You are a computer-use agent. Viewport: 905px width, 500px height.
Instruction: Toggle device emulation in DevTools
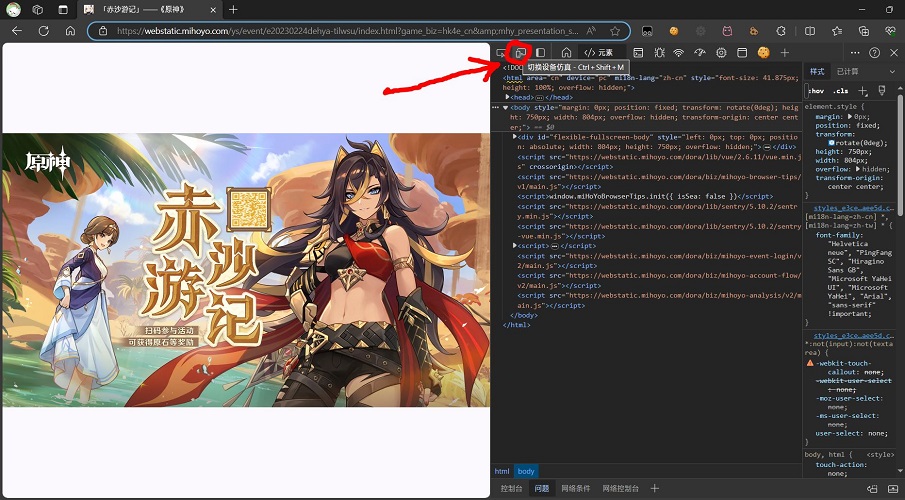pyautogui.click(x=520, y=52)
